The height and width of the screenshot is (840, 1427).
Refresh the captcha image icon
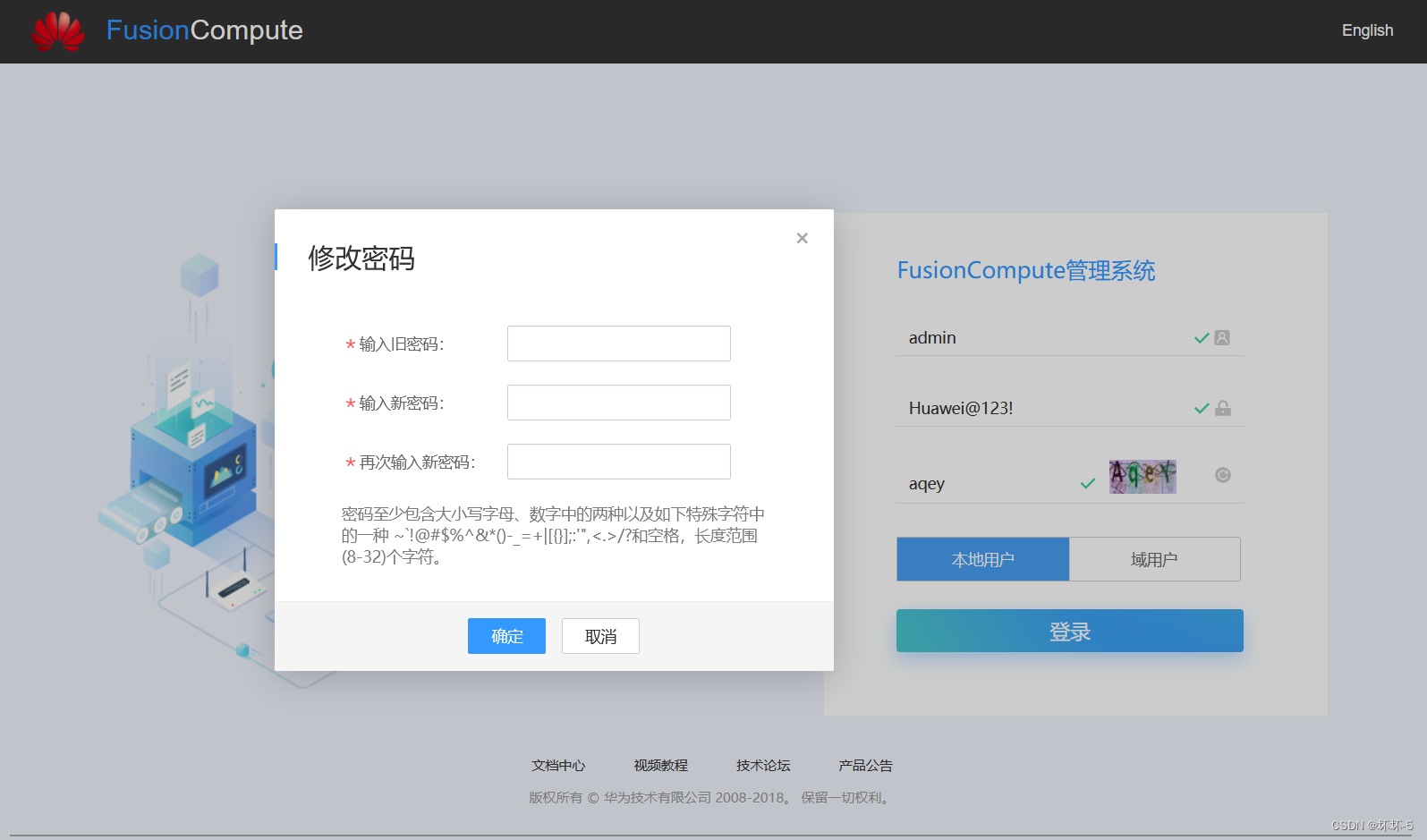point(1223,475)
